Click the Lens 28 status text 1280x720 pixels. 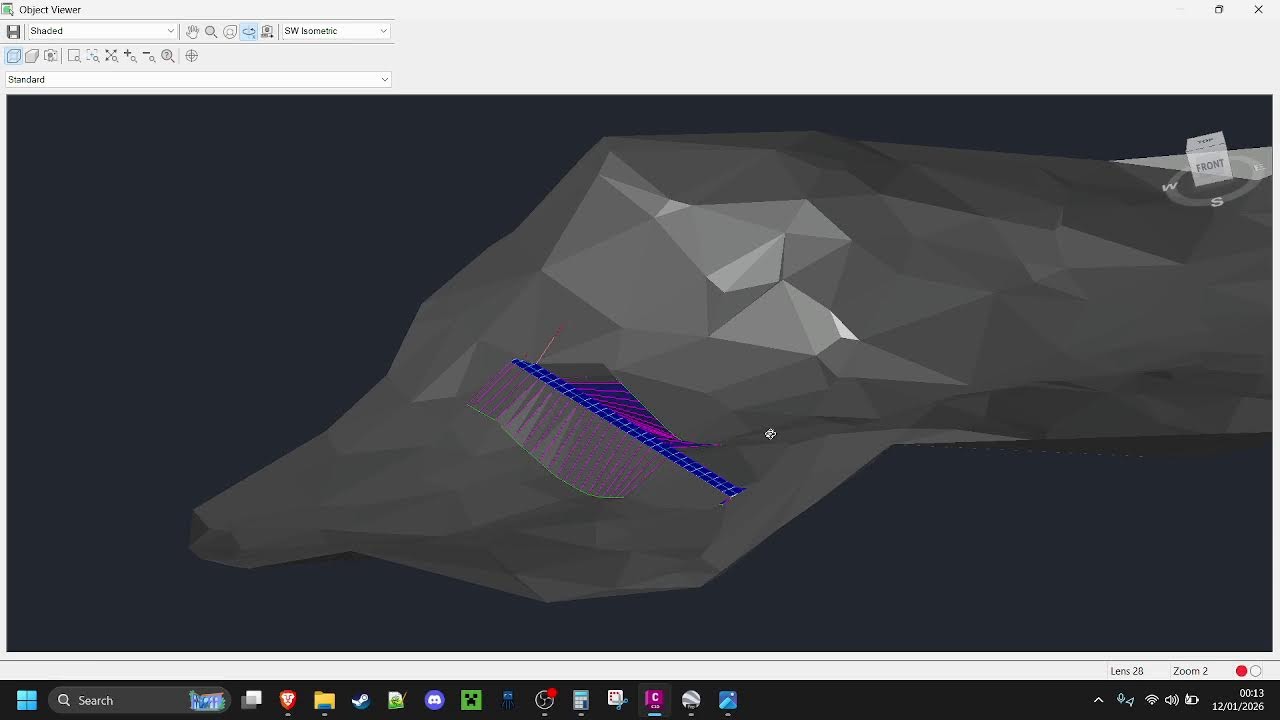pos(1127,671)
